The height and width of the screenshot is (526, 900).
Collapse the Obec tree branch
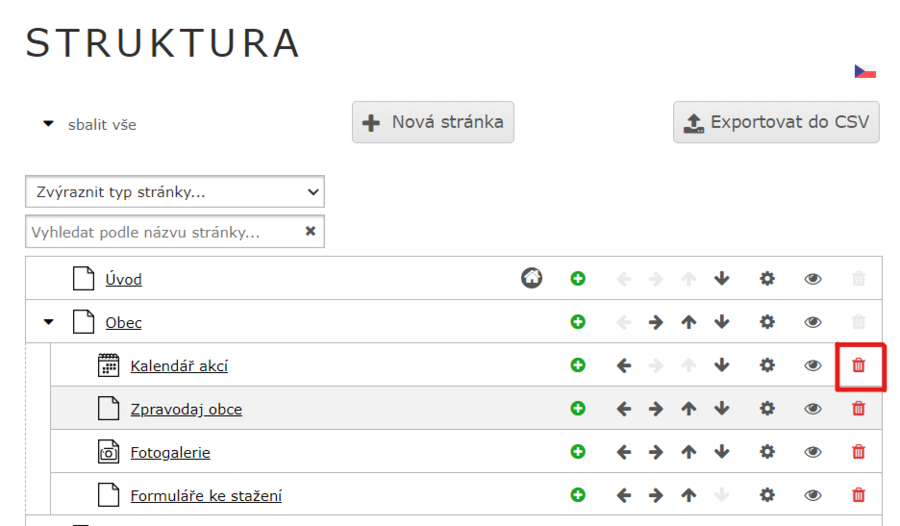(x=48, y=323)
